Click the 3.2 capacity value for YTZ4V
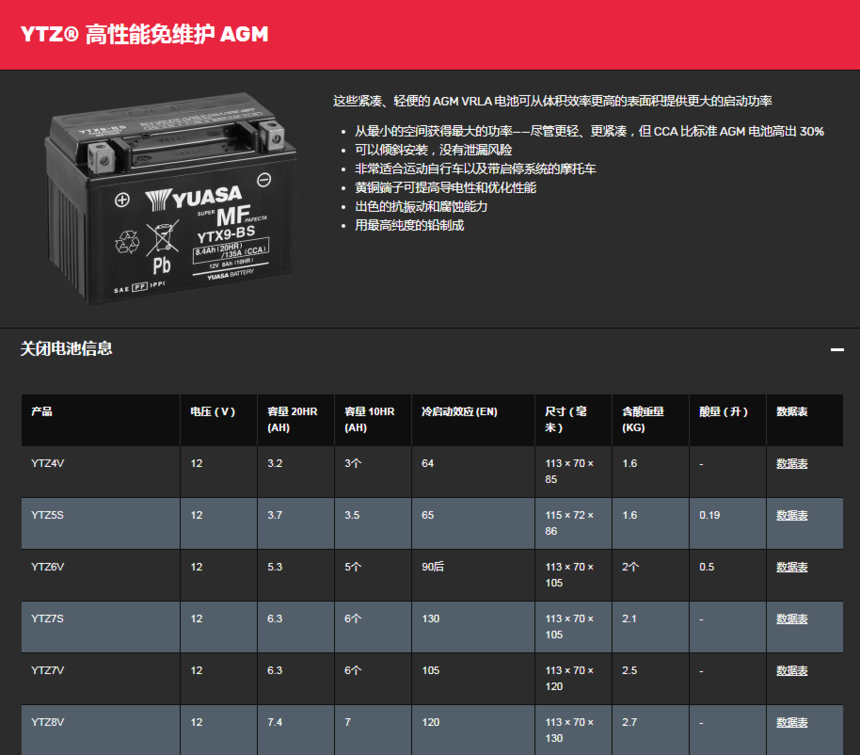Viewport: 860px width, 755px height. click(x=275, y=463)
